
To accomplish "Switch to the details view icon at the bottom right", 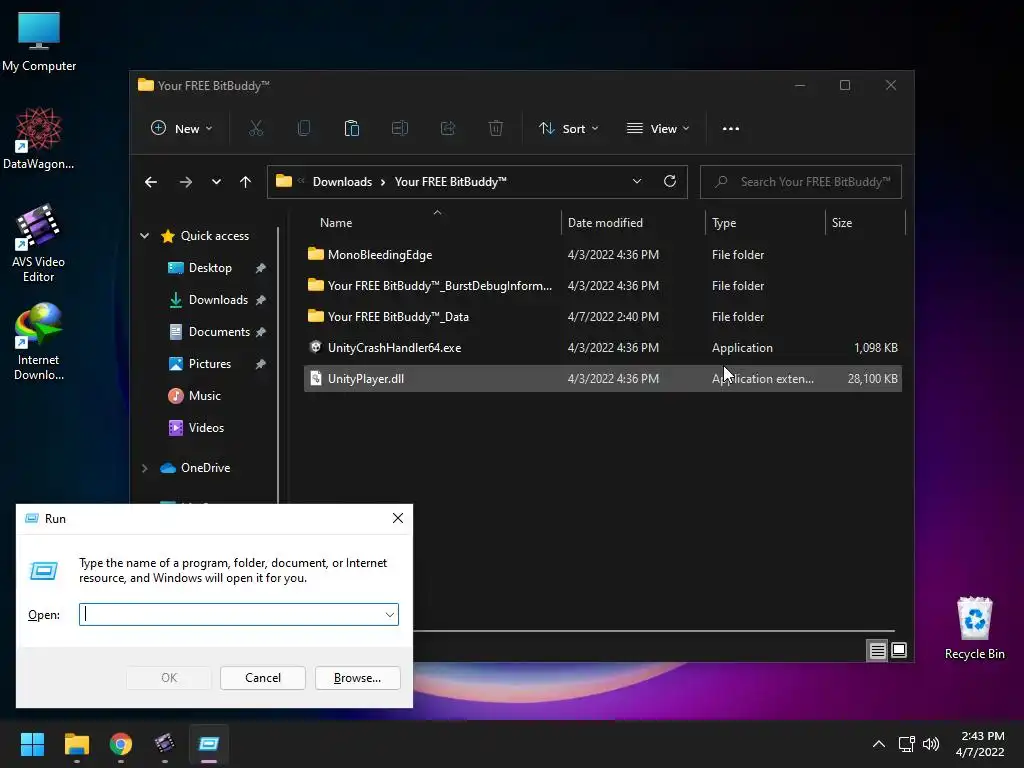I will click(x=877, y=650).
